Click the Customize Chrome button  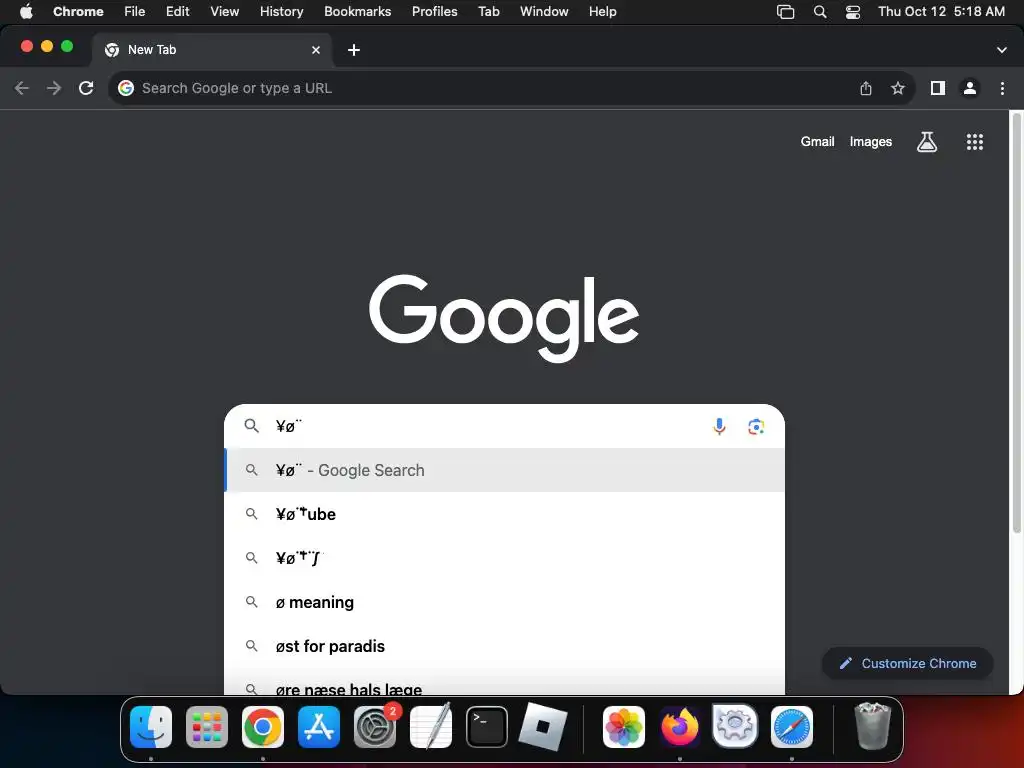click(x=908, y=664)
